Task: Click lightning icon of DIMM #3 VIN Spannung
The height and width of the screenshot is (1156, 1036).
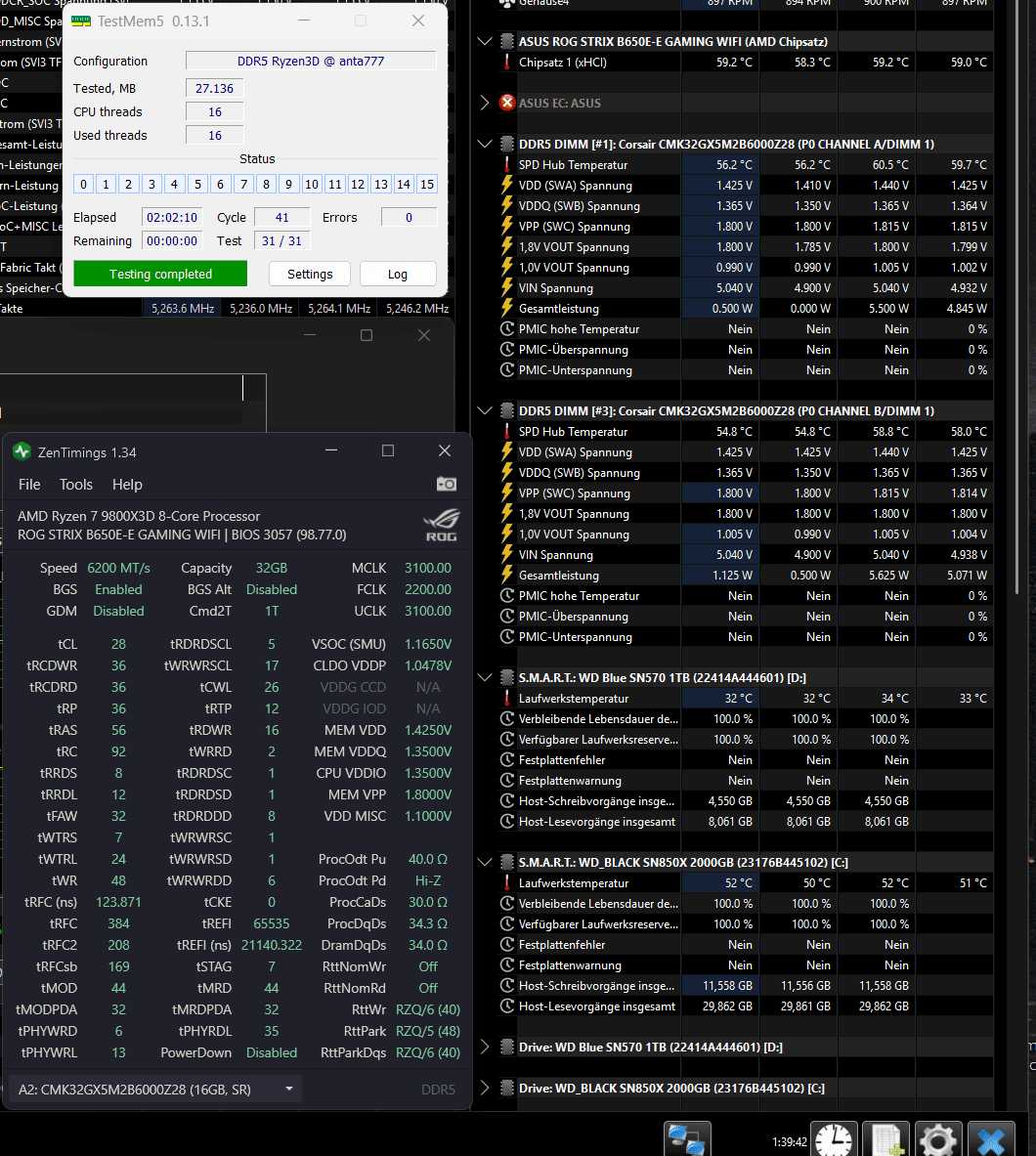Action: (506, 554)
